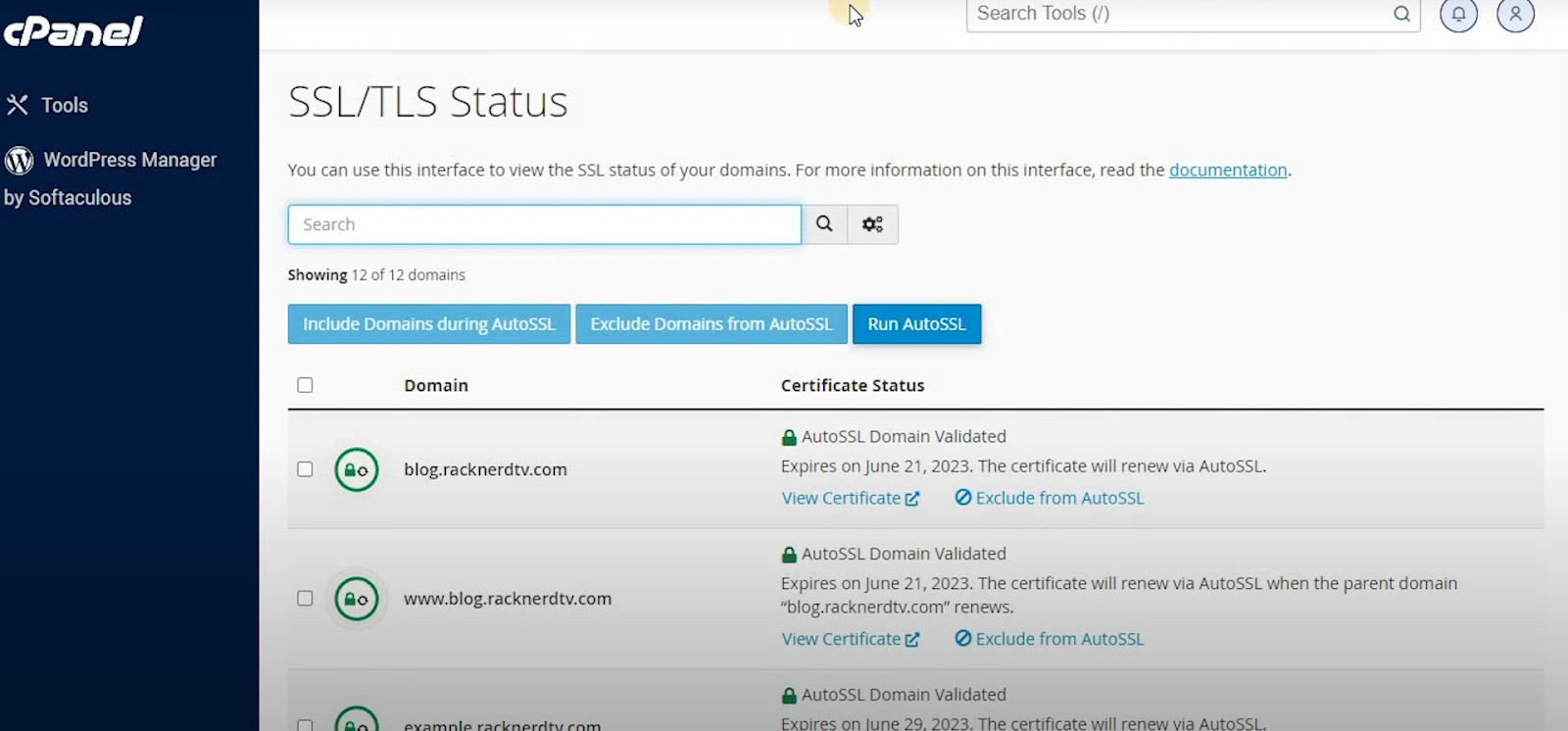Click the domain search magnifier button
This screenshot has height=731, width=1568.
(824, 224)
